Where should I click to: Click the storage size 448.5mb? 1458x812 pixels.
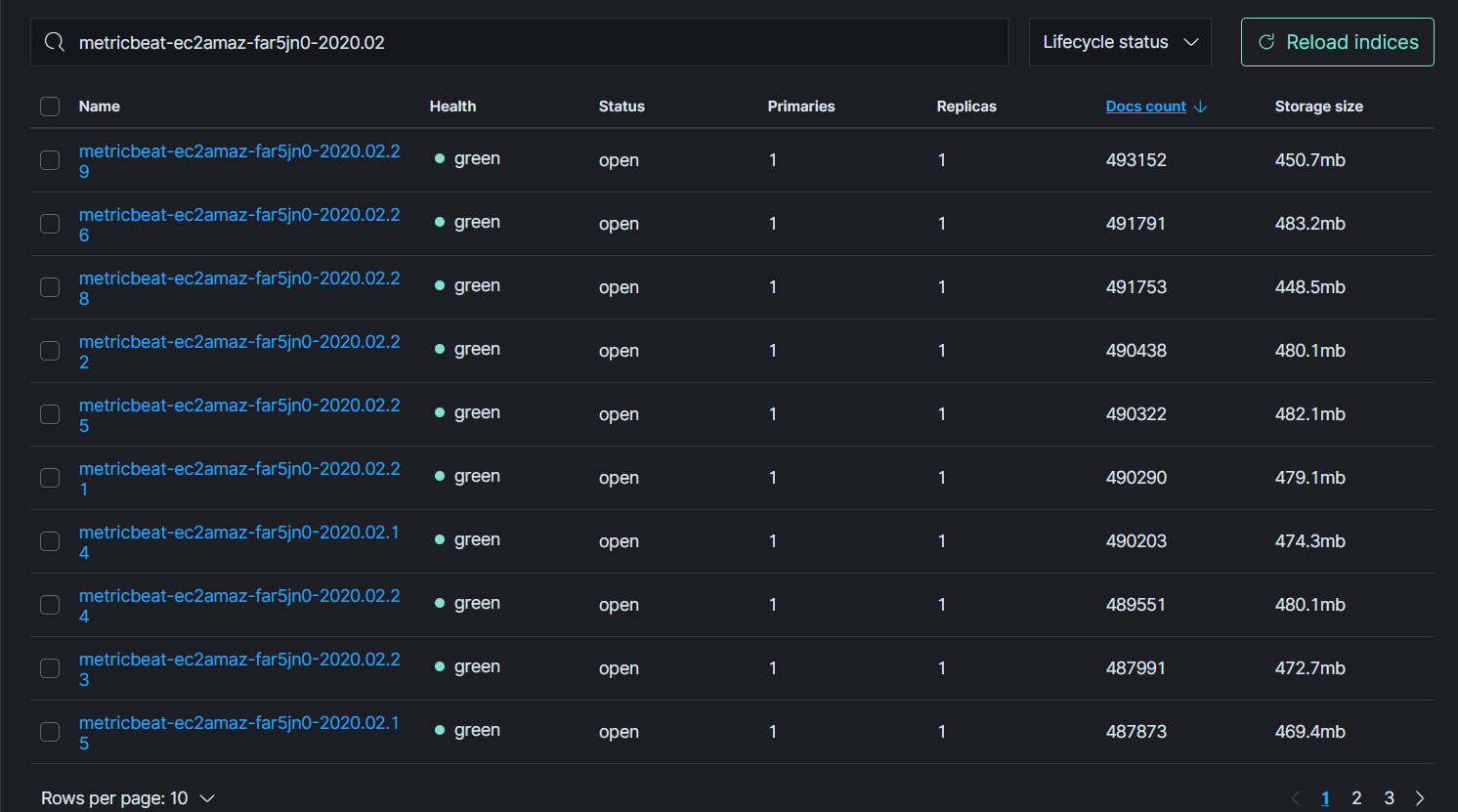(x=1310, y=287)
